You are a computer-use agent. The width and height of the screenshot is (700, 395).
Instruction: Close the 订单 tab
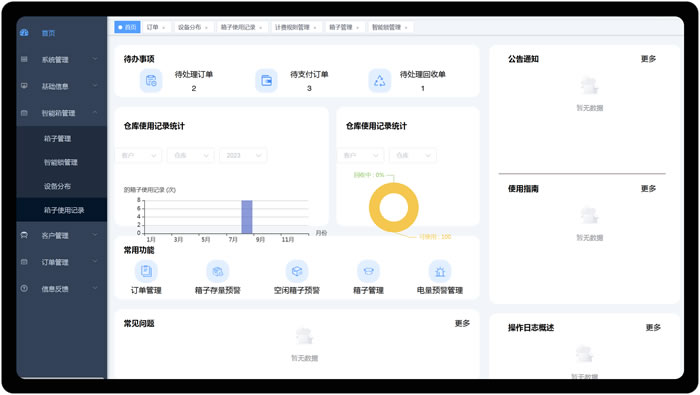click(x=164, y=28)
